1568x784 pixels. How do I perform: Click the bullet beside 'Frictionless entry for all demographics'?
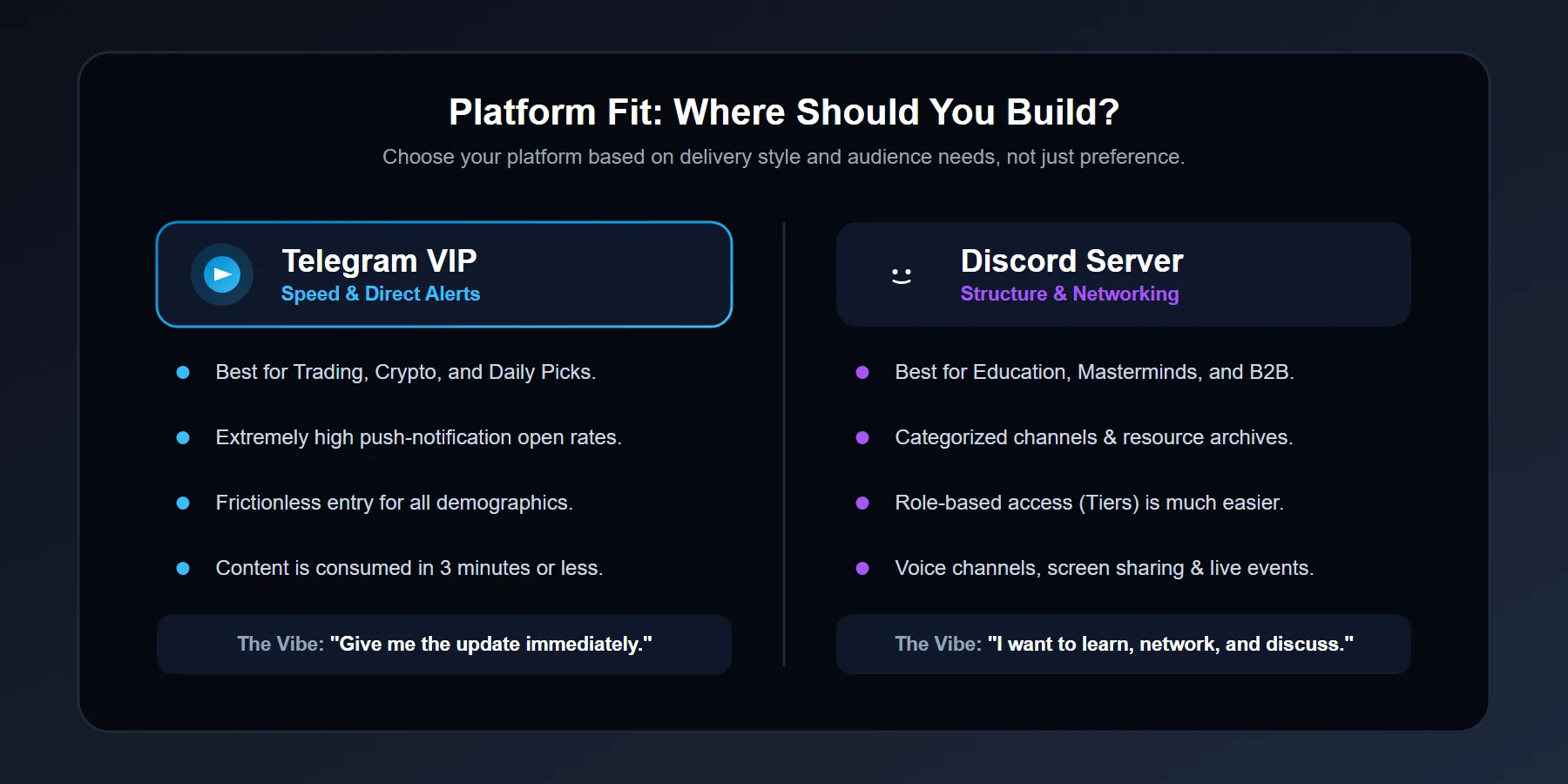click(x=183, y=503)
